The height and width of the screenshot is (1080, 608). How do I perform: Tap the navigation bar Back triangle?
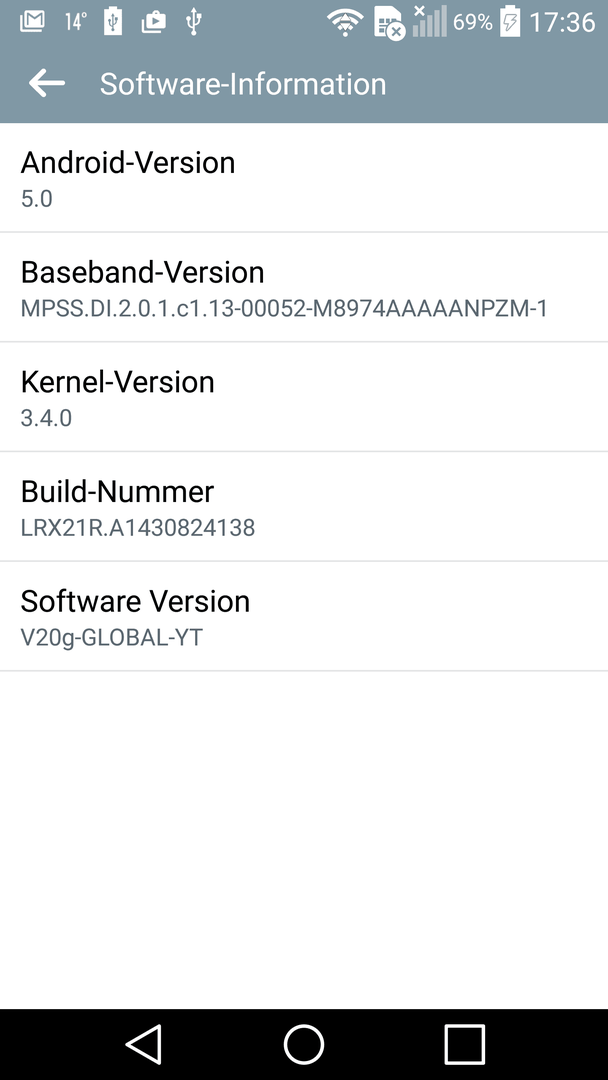(x=143, y=1044)
